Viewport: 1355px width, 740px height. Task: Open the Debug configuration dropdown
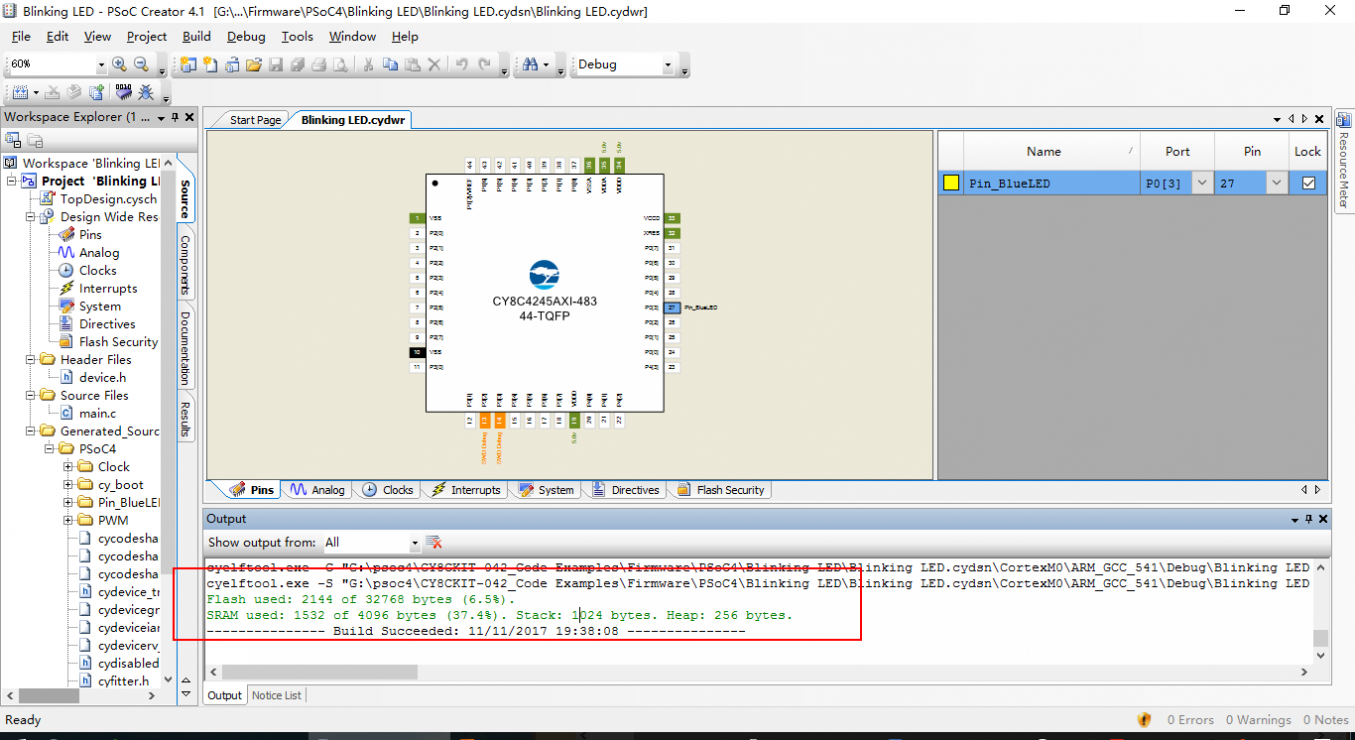[x=668, y=65]
